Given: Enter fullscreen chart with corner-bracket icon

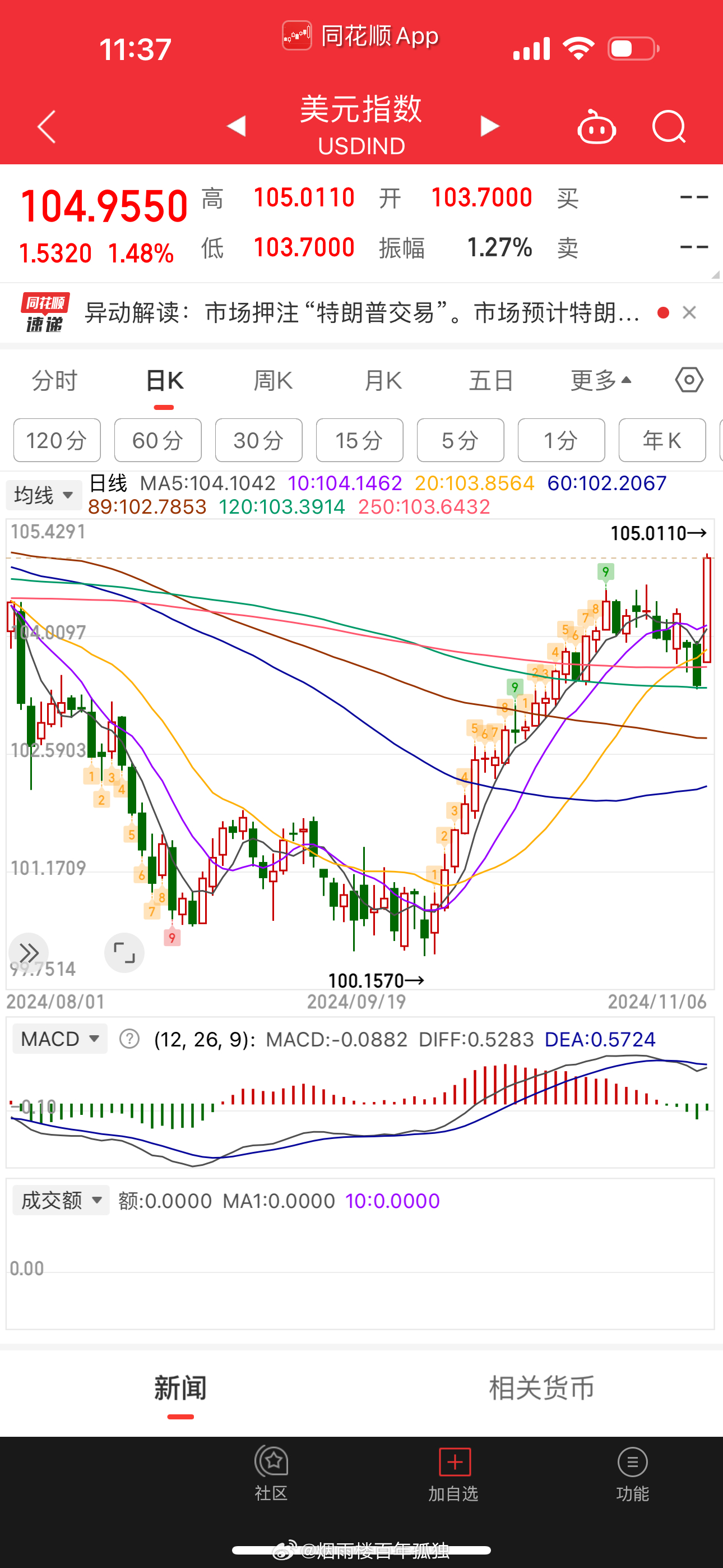Looking at the screenshot, I should tap(124, 953).
